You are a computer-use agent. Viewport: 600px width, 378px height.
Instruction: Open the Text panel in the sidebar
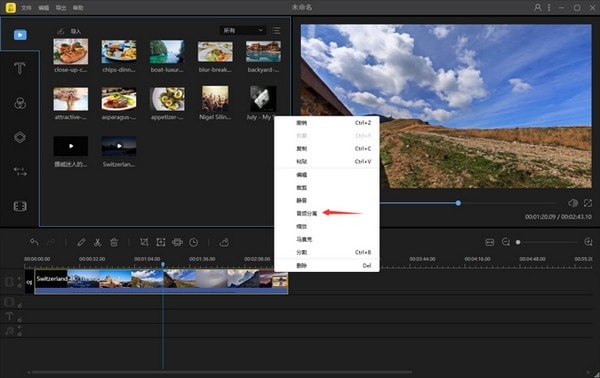click(20, 68)
